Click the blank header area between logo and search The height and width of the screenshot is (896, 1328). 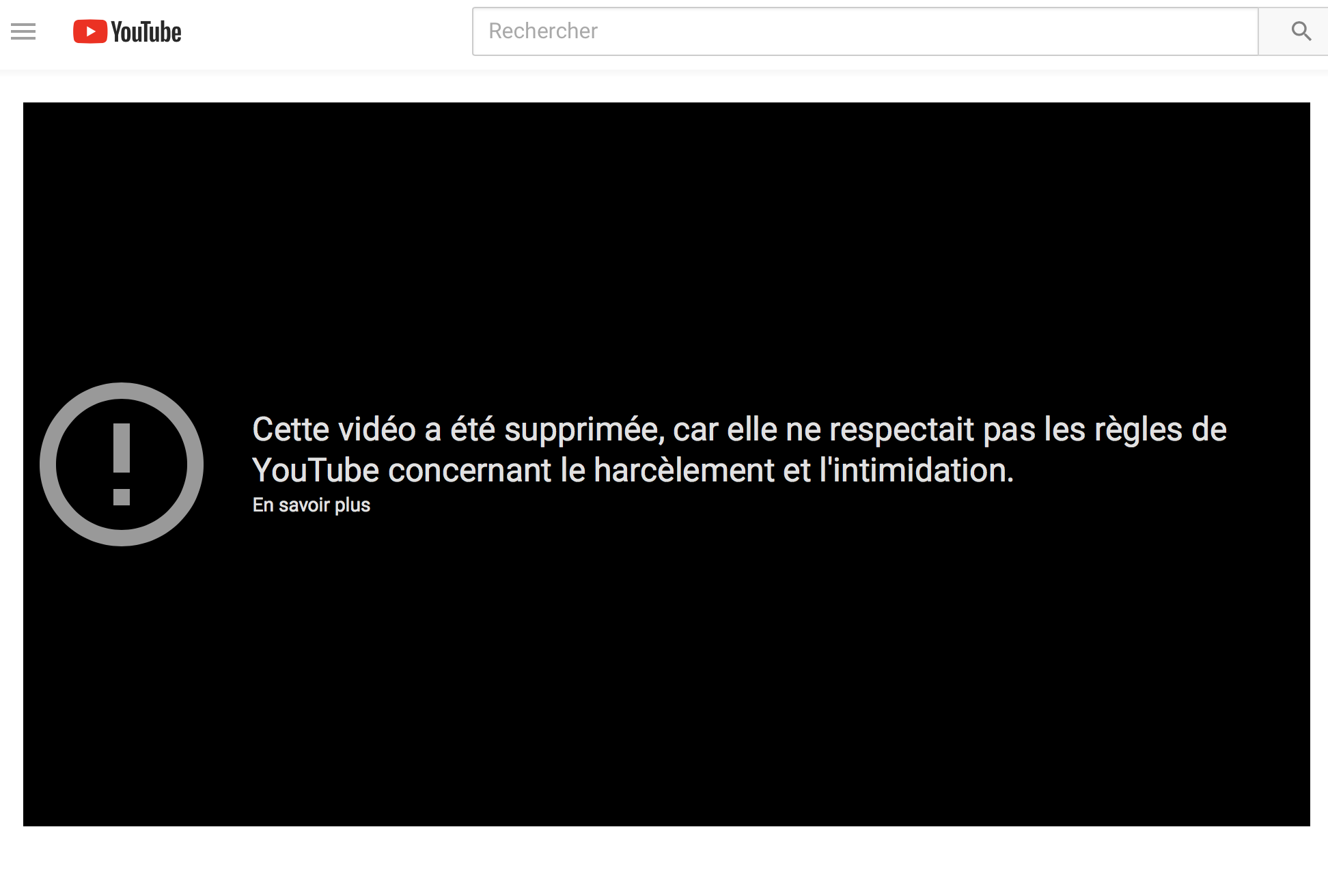pos(328,31)
